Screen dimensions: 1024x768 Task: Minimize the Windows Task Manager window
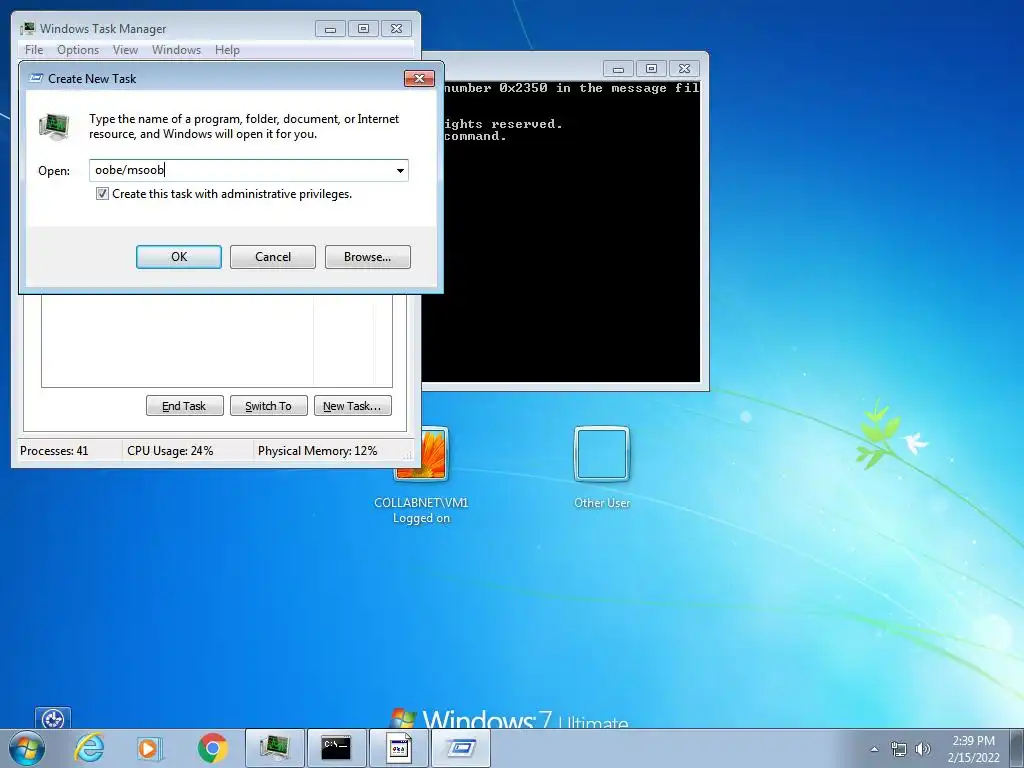pos(330,29)
